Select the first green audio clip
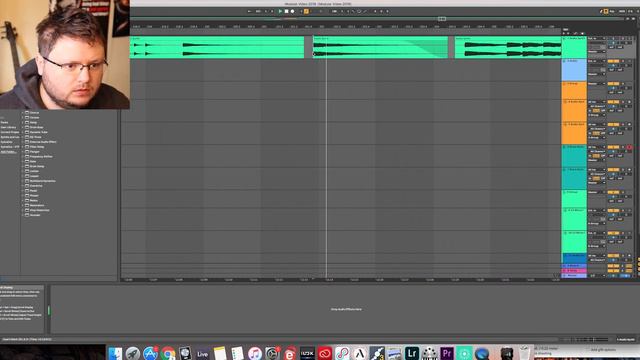This screenshot has width=640, height=360. pyautogui.click(x=217, y=47)
